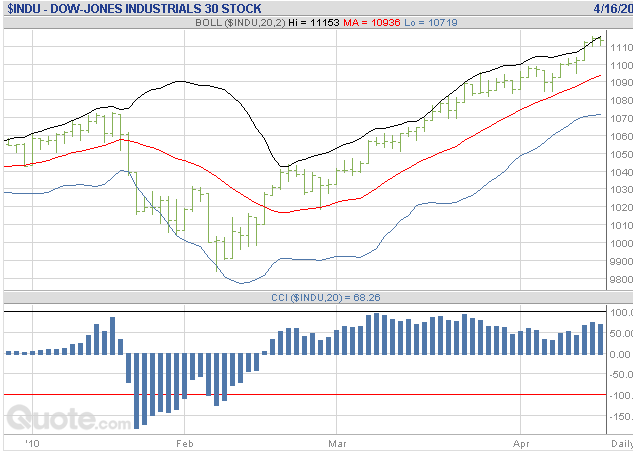Select the Hi = 11153 value
The width and height of the screenshot is (633, 451).
314,23
